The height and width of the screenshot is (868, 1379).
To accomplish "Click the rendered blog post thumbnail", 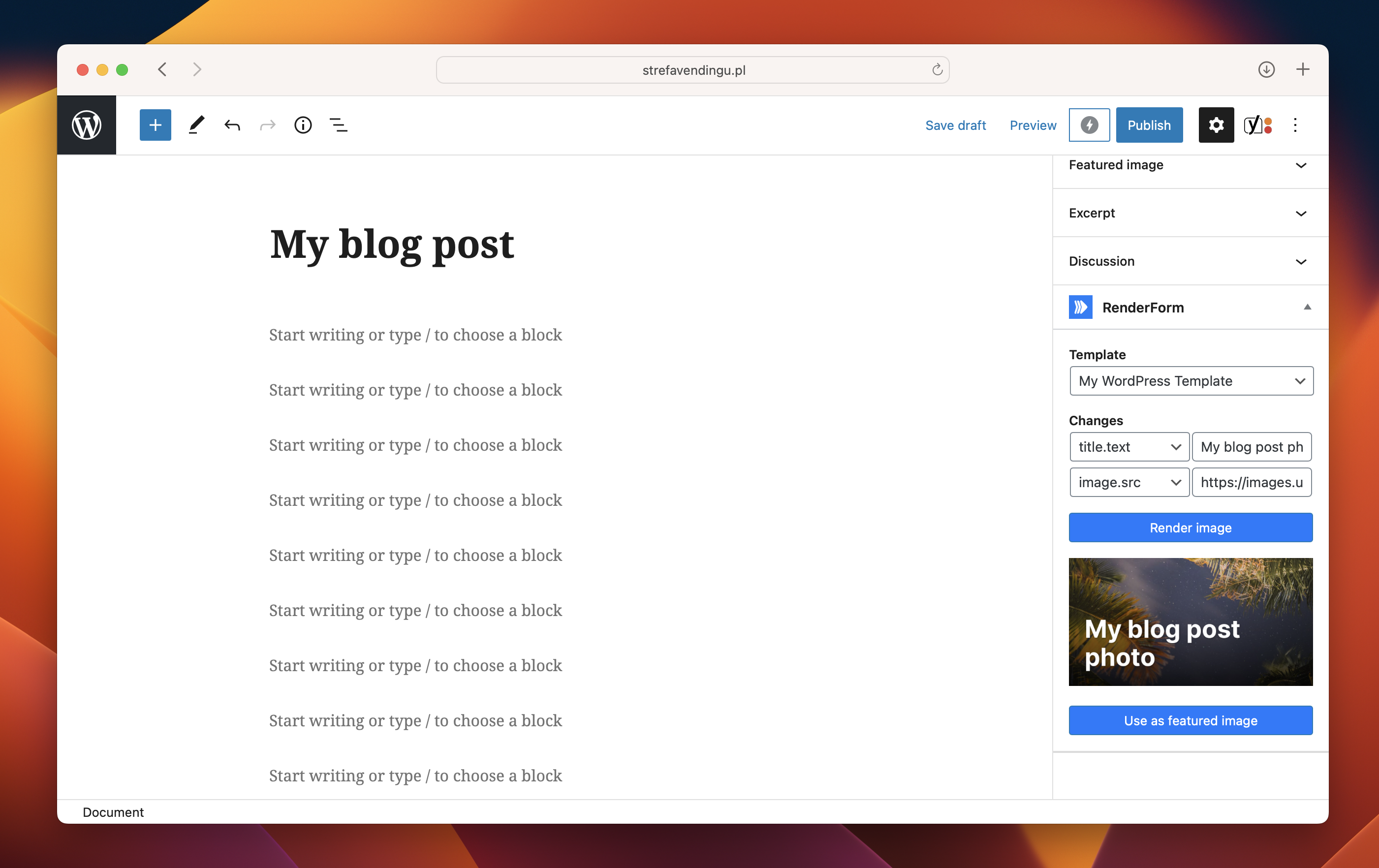I will coord(1190,621).
